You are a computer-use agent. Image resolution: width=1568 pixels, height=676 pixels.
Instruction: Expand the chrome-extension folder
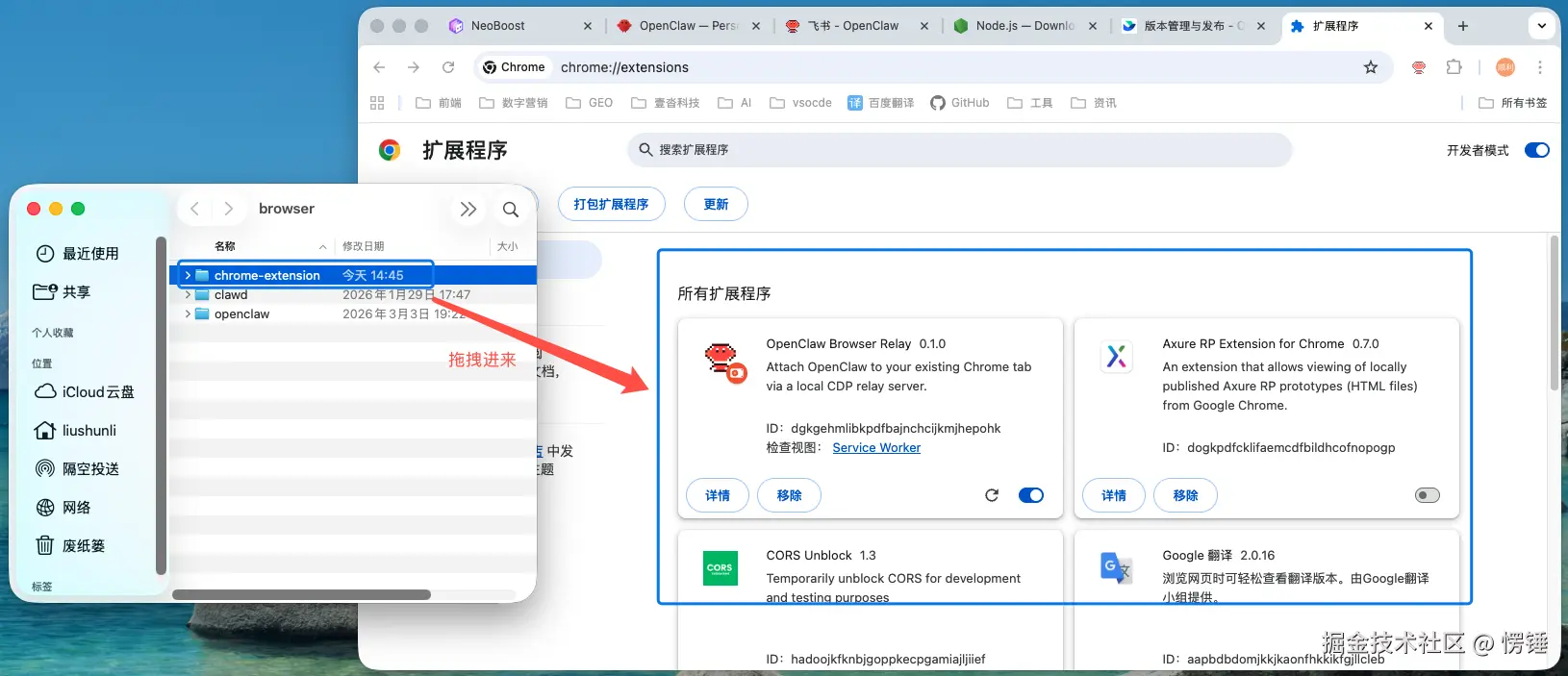tap(188, 275)
